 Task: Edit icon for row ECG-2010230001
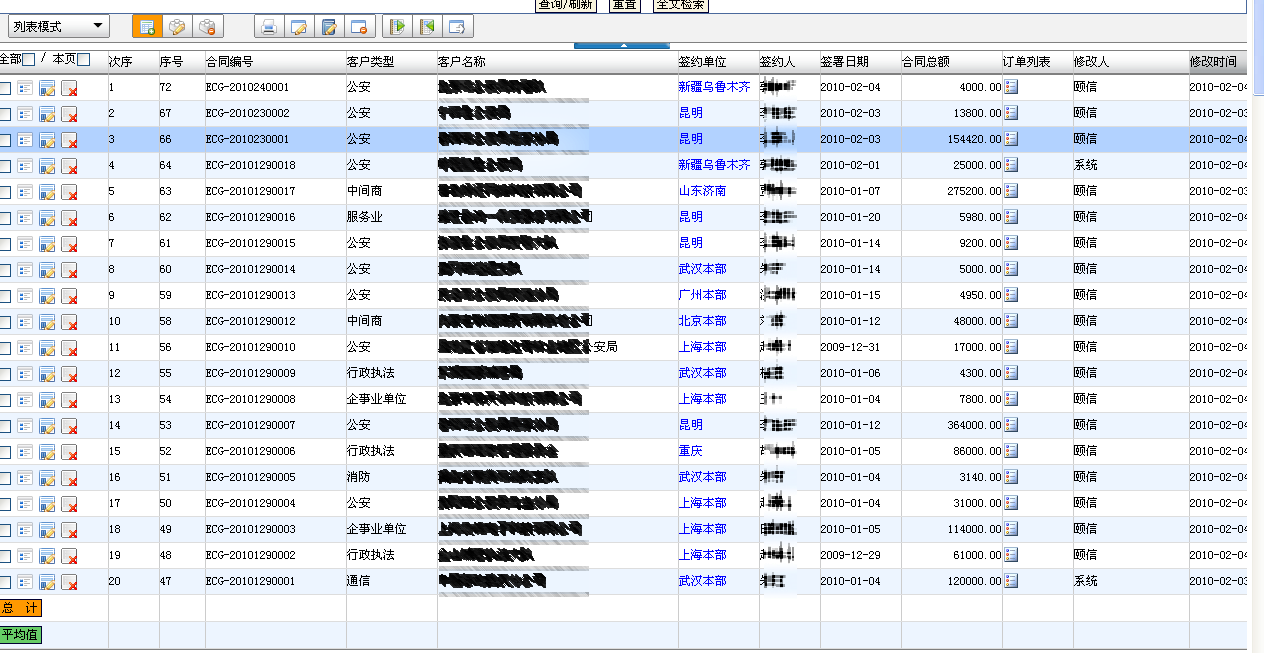point(47,140)
